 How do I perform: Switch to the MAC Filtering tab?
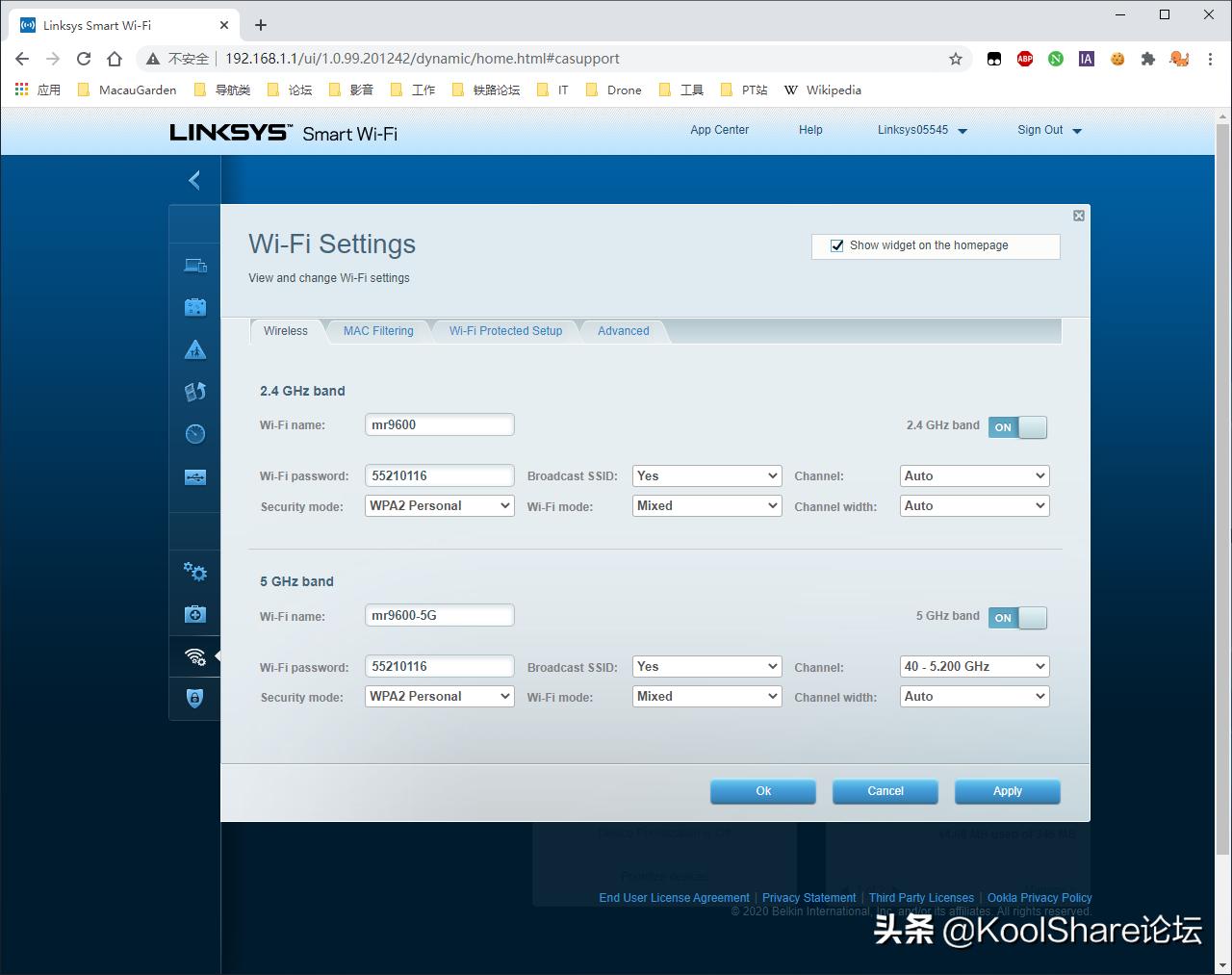[378, 331]
